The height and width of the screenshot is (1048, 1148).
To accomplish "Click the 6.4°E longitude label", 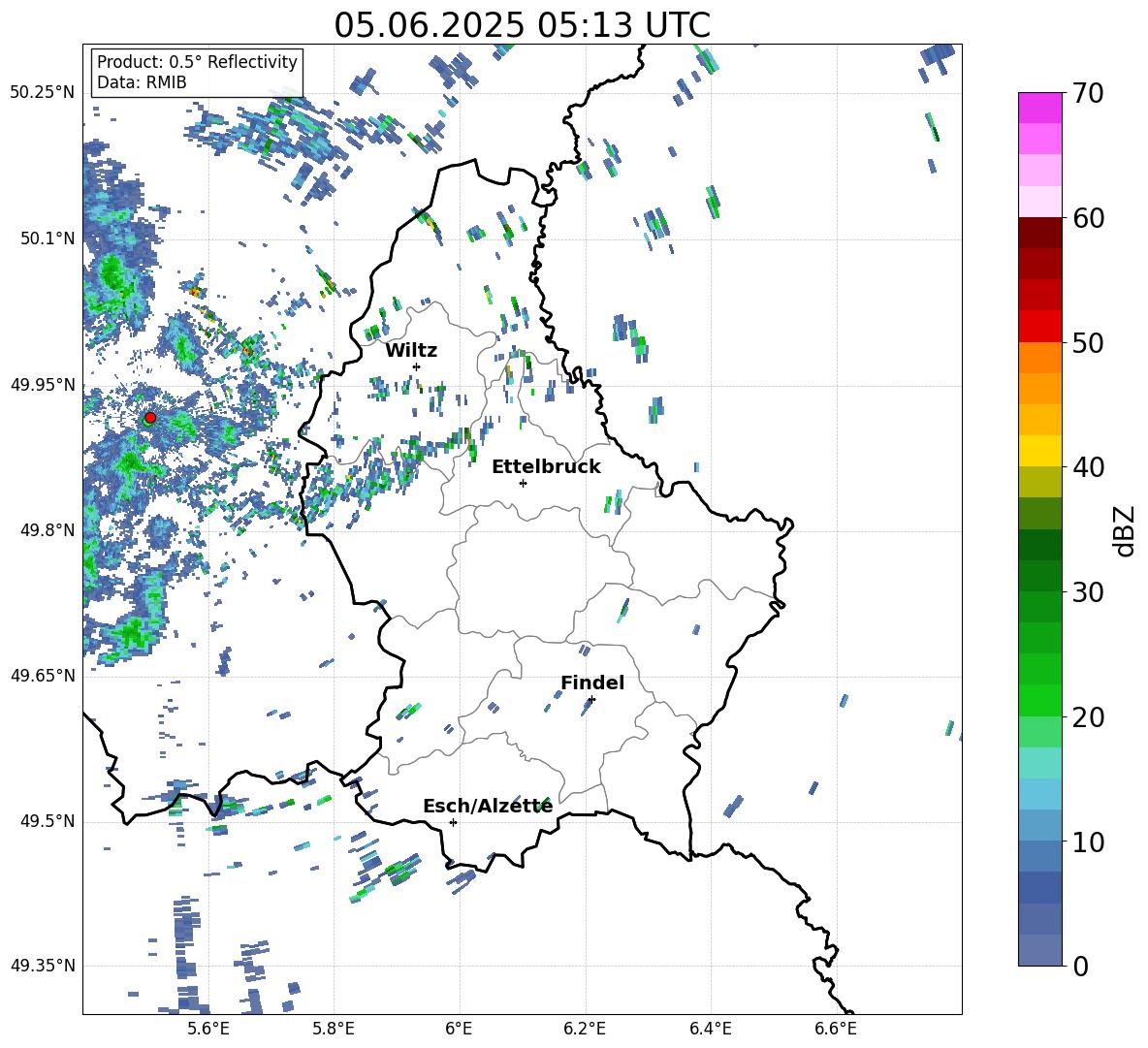I will tap(710, 1029).
